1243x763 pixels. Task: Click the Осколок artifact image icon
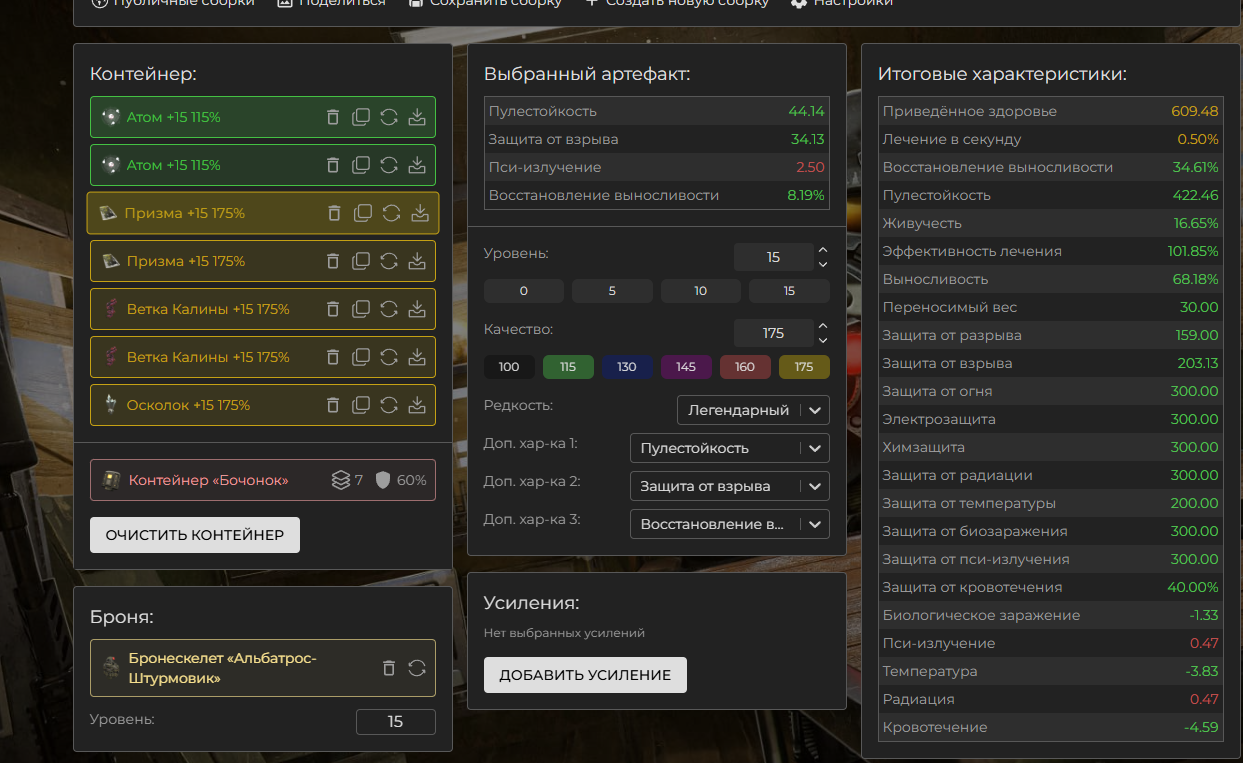(111, 405)
